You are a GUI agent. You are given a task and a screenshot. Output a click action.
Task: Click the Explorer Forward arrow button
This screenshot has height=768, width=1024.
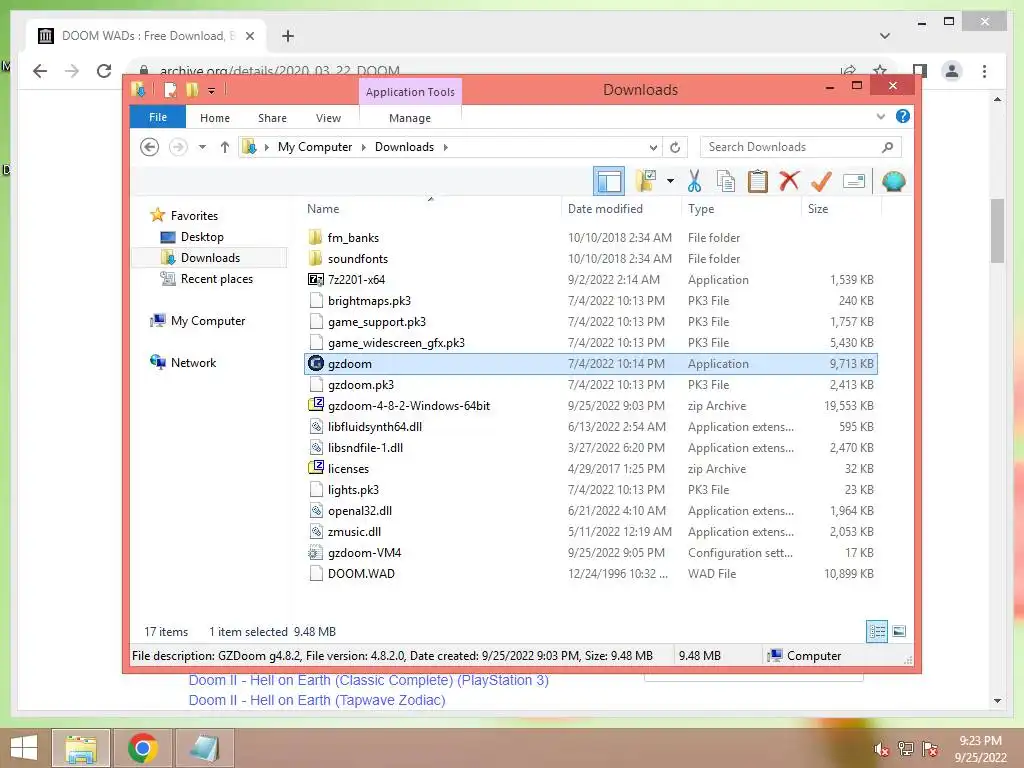click(x=178, y=147)
